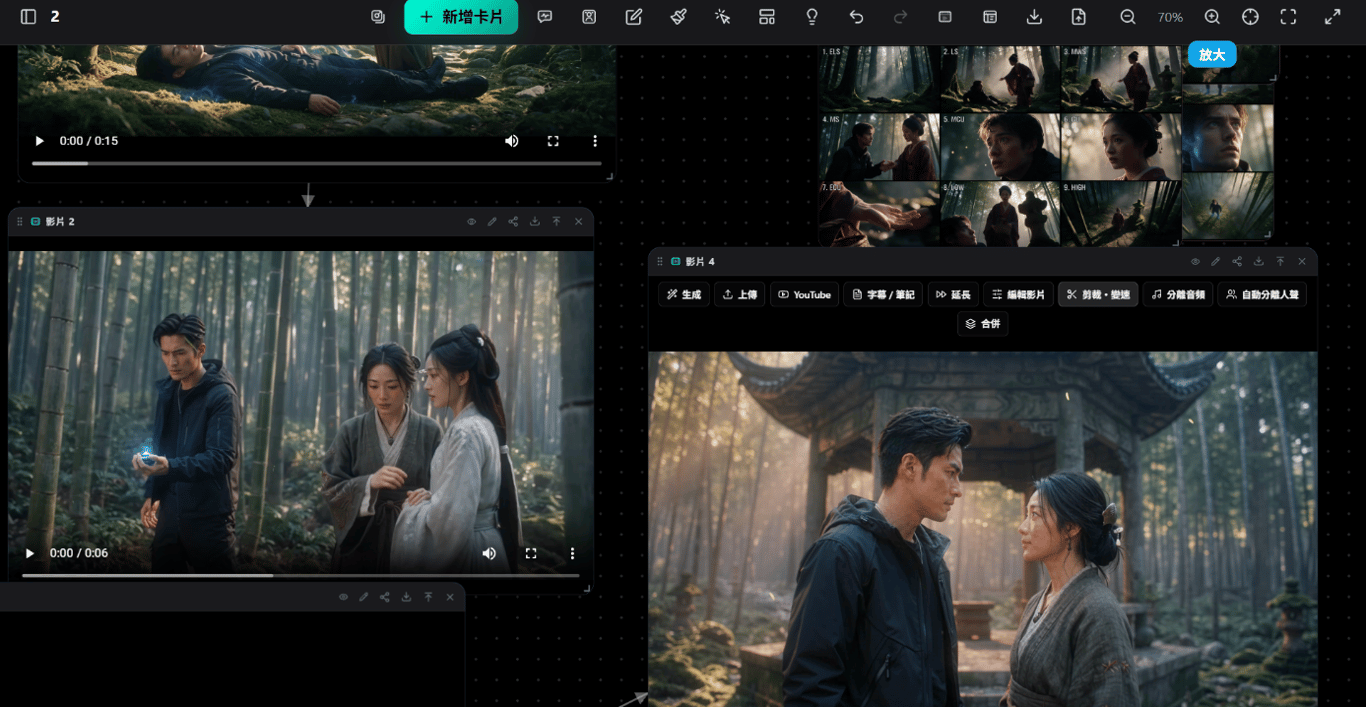
Task: Click the share icon on 影片 4 card
Action: (1237, 262)
